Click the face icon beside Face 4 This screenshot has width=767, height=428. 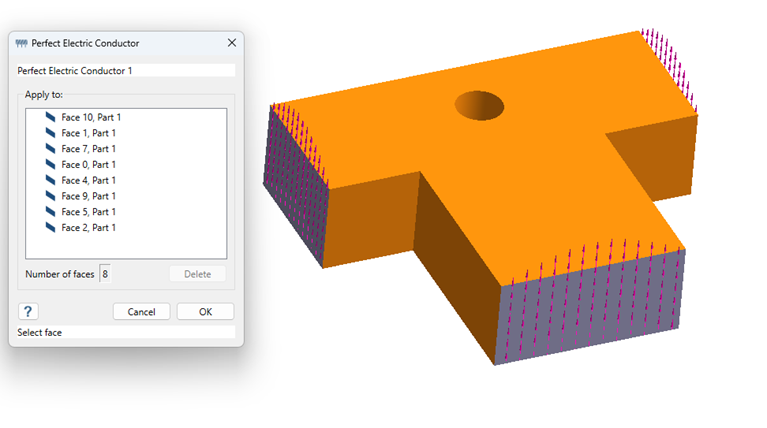[50, 180]
